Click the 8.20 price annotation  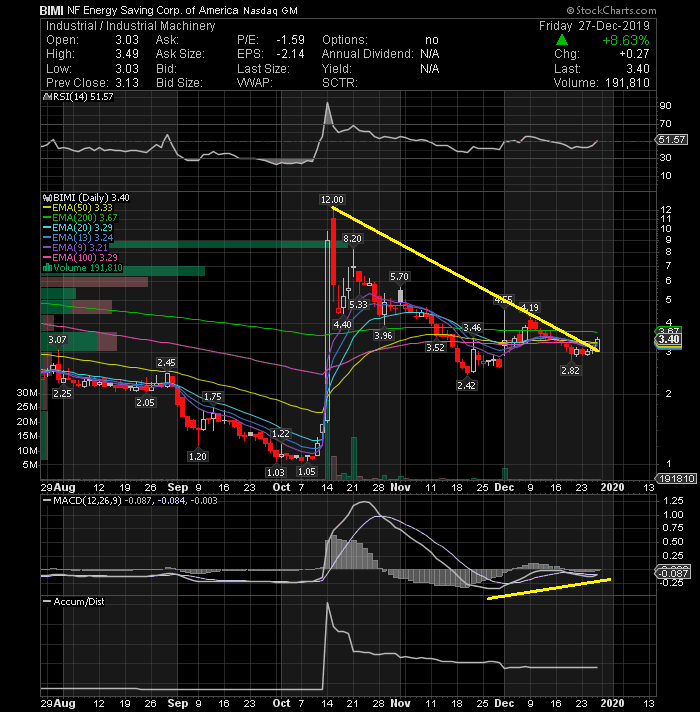353,239
